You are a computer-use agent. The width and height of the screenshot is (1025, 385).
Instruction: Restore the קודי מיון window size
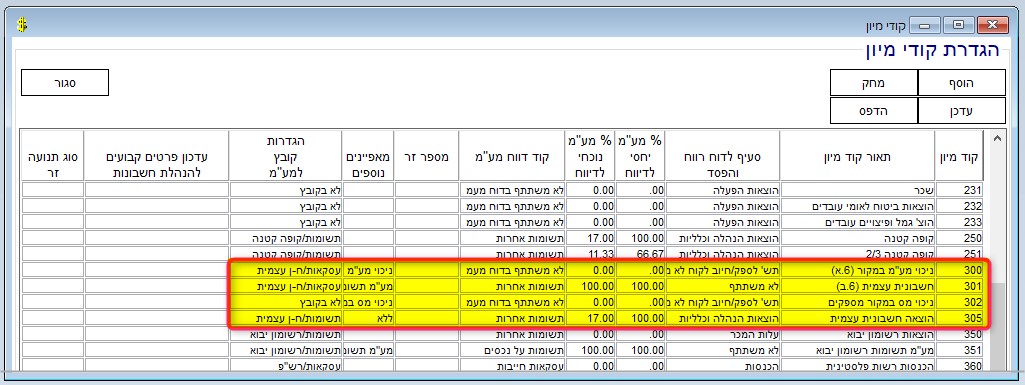coord(958,25)
